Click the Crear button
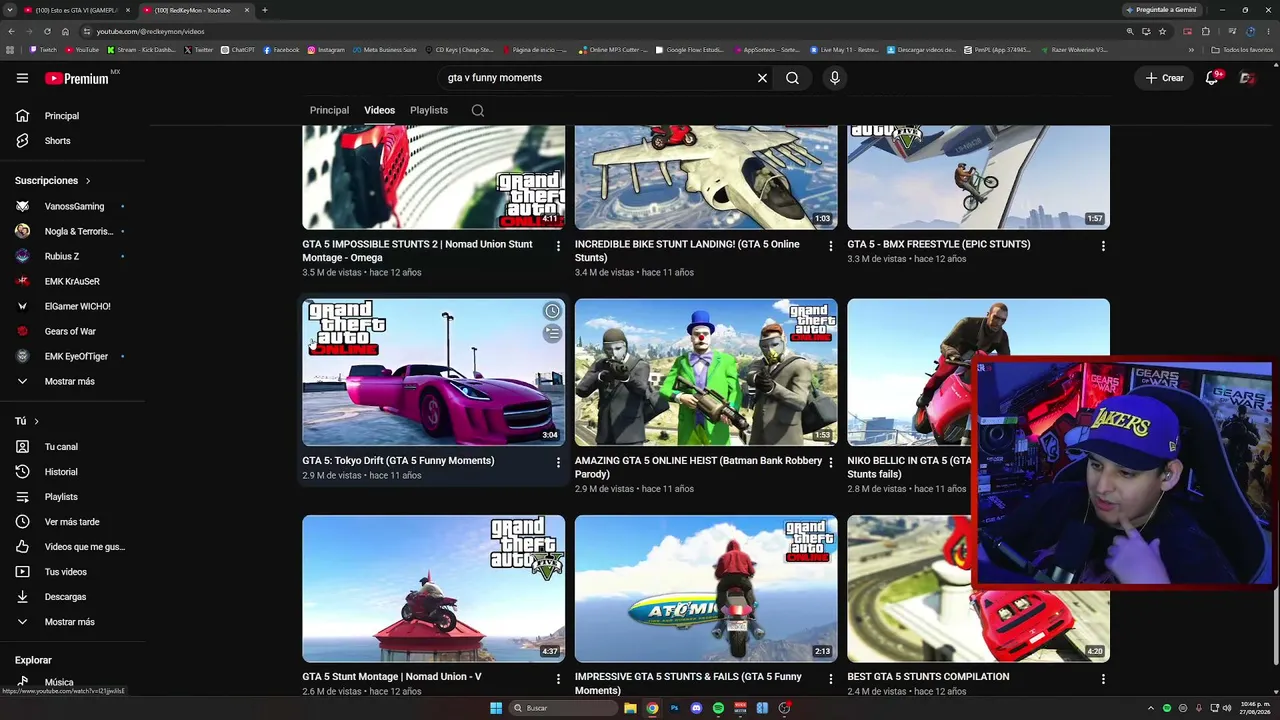The image size is (1280, 720). pos(1165,78)
